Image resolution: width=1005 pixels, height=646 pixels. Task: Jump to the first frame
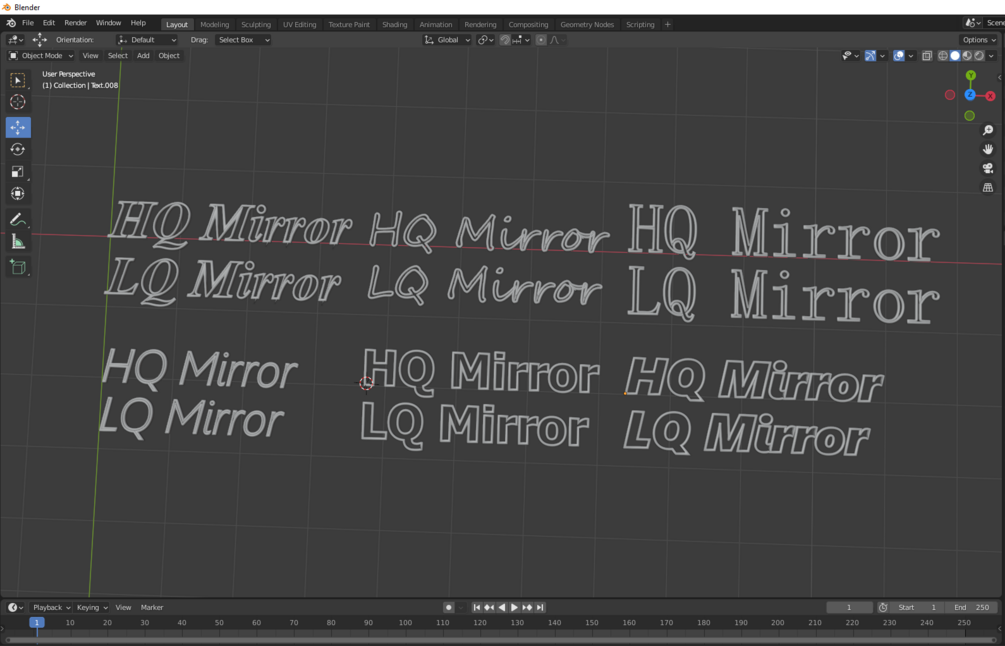(x=476, y=608)
